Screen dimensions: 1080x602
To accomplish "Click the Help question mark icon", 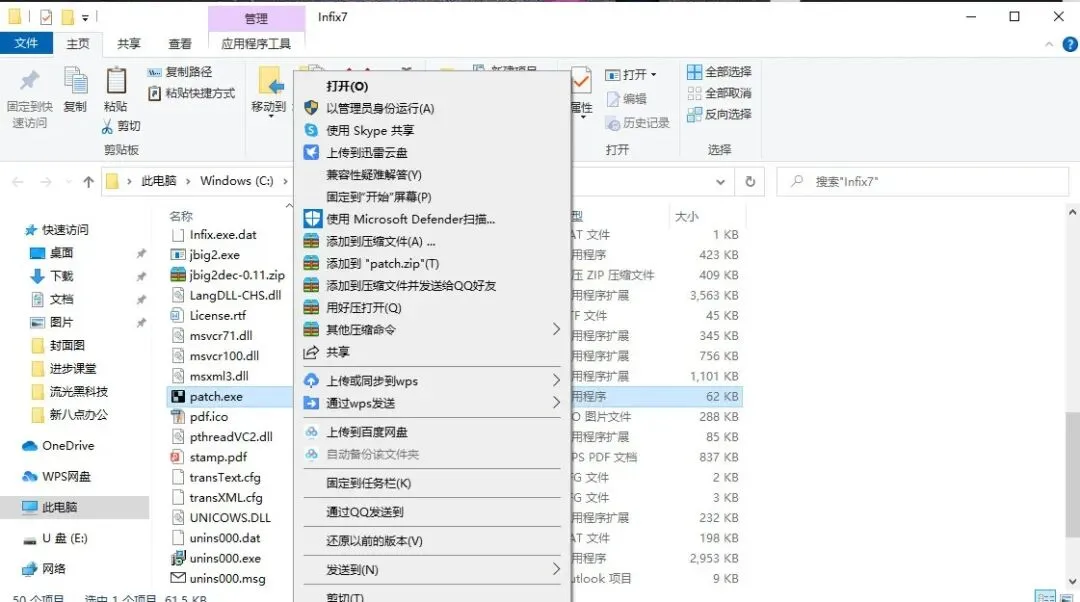I will click(x=1070, y=44).
